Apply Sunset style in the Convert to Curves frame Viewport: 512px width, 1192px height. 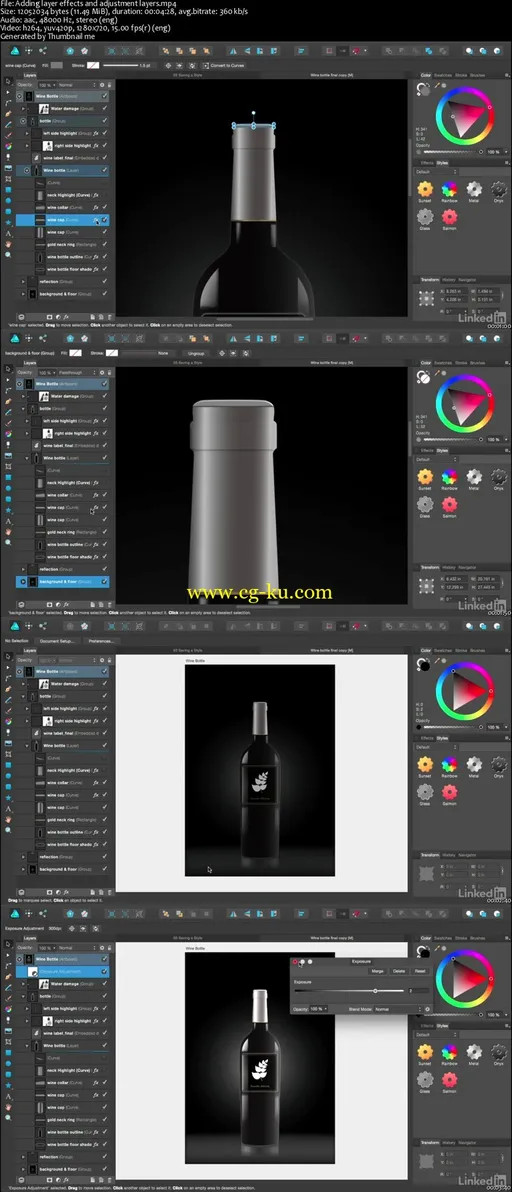click(425, 189)
